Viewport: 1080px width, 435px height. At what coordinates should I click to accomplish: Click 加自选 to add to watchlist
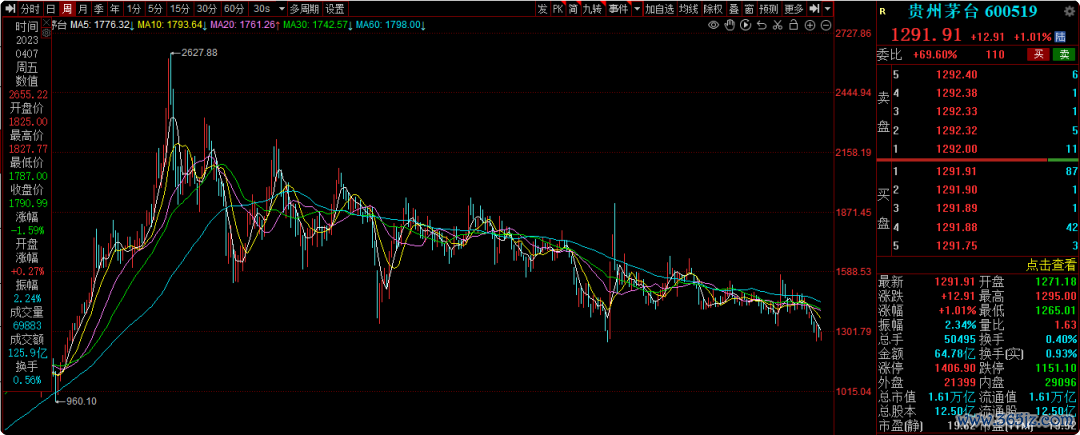pos(659,9)
